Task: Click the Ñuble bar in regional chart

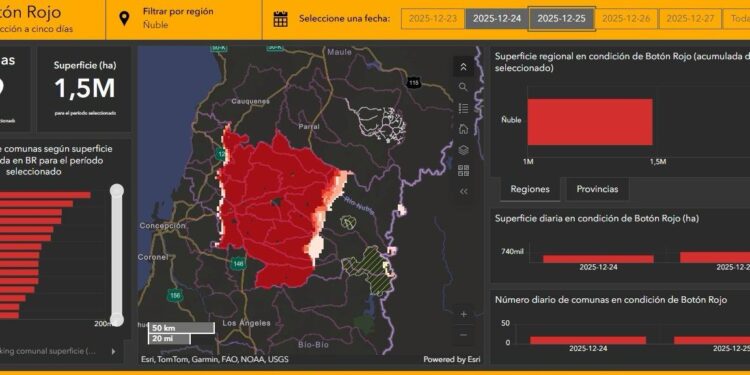Action: coord(590,122)
